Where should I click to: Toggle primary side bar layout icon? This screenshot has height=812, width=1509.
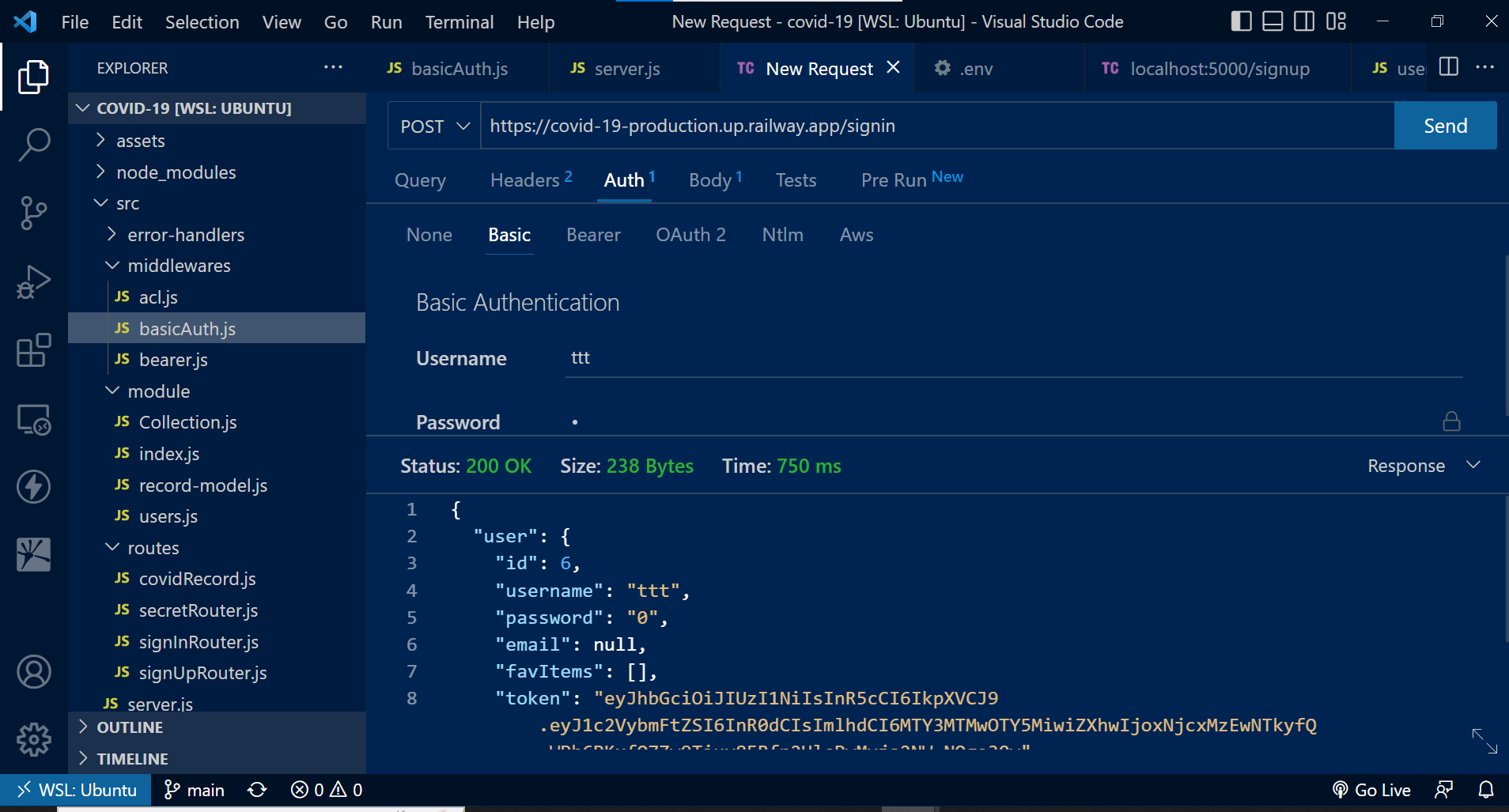[1242, 21]
